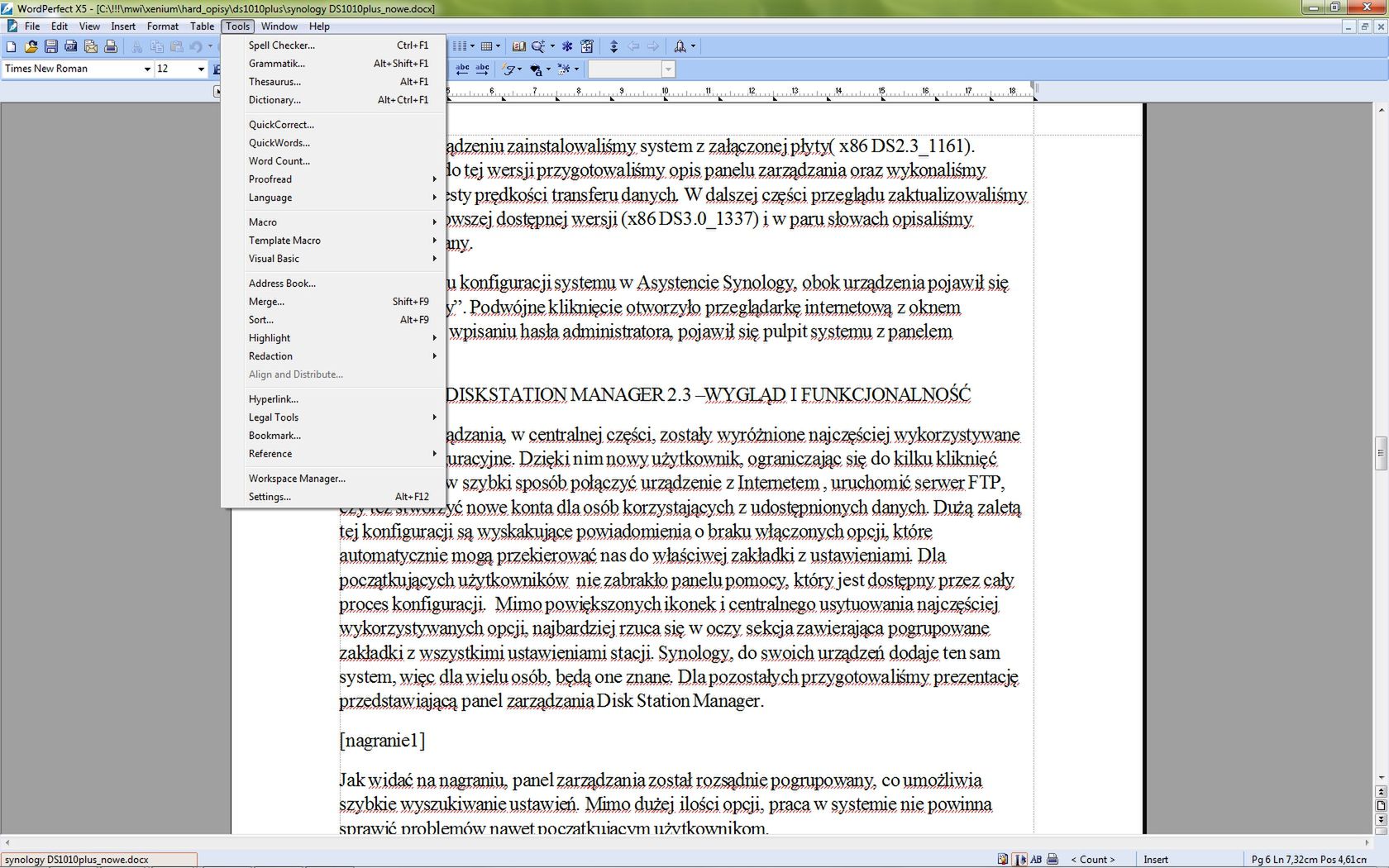The height and width of the screenshot is (868, 1389).
Task: Click the scissors-burst icon in property bar
Action: click(x=564, y=69)
